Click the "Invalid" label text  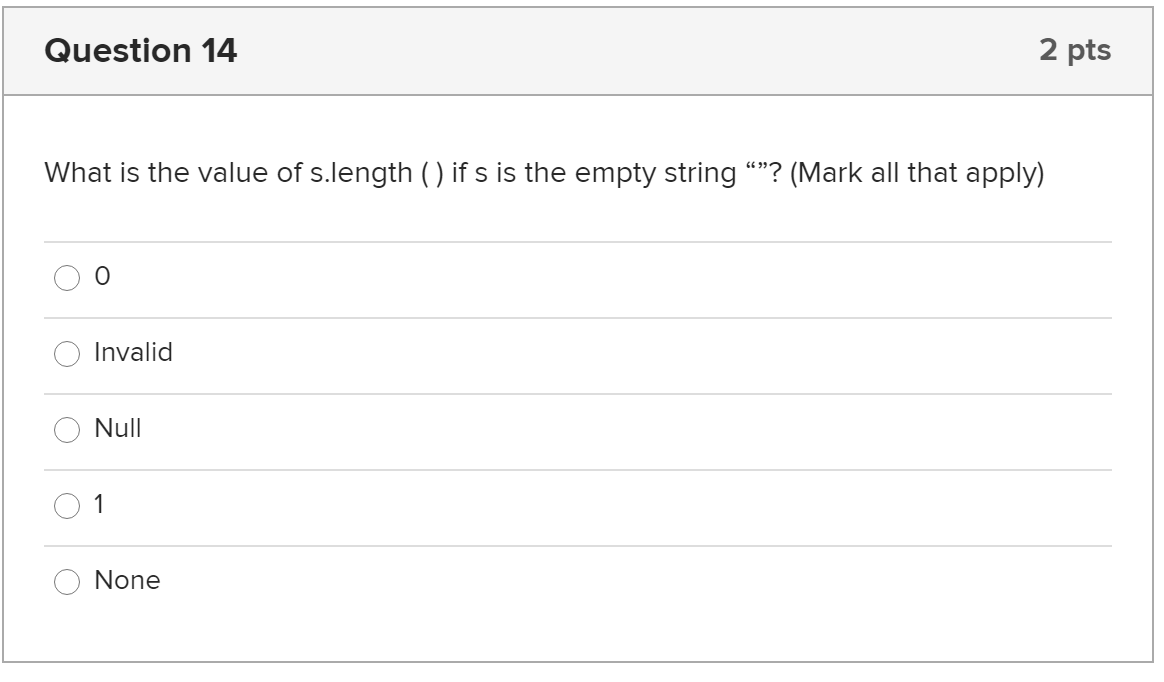click(132, 352)
